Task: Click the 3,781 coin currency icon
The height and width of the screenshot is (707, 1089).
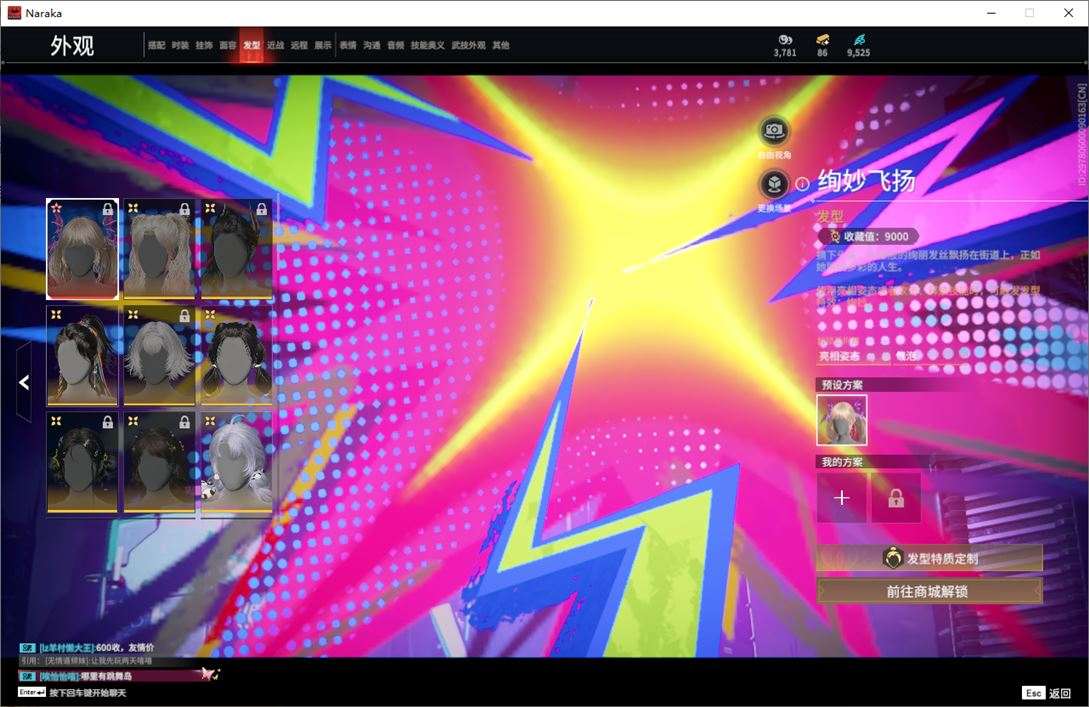Action: 785,40
